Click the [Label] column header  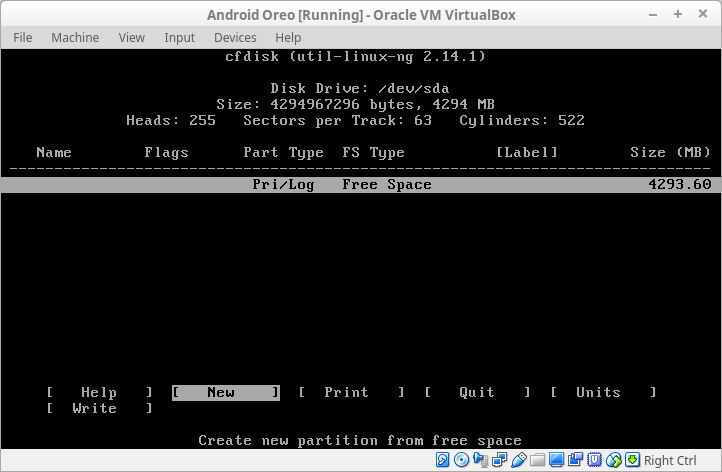point(527,152)
